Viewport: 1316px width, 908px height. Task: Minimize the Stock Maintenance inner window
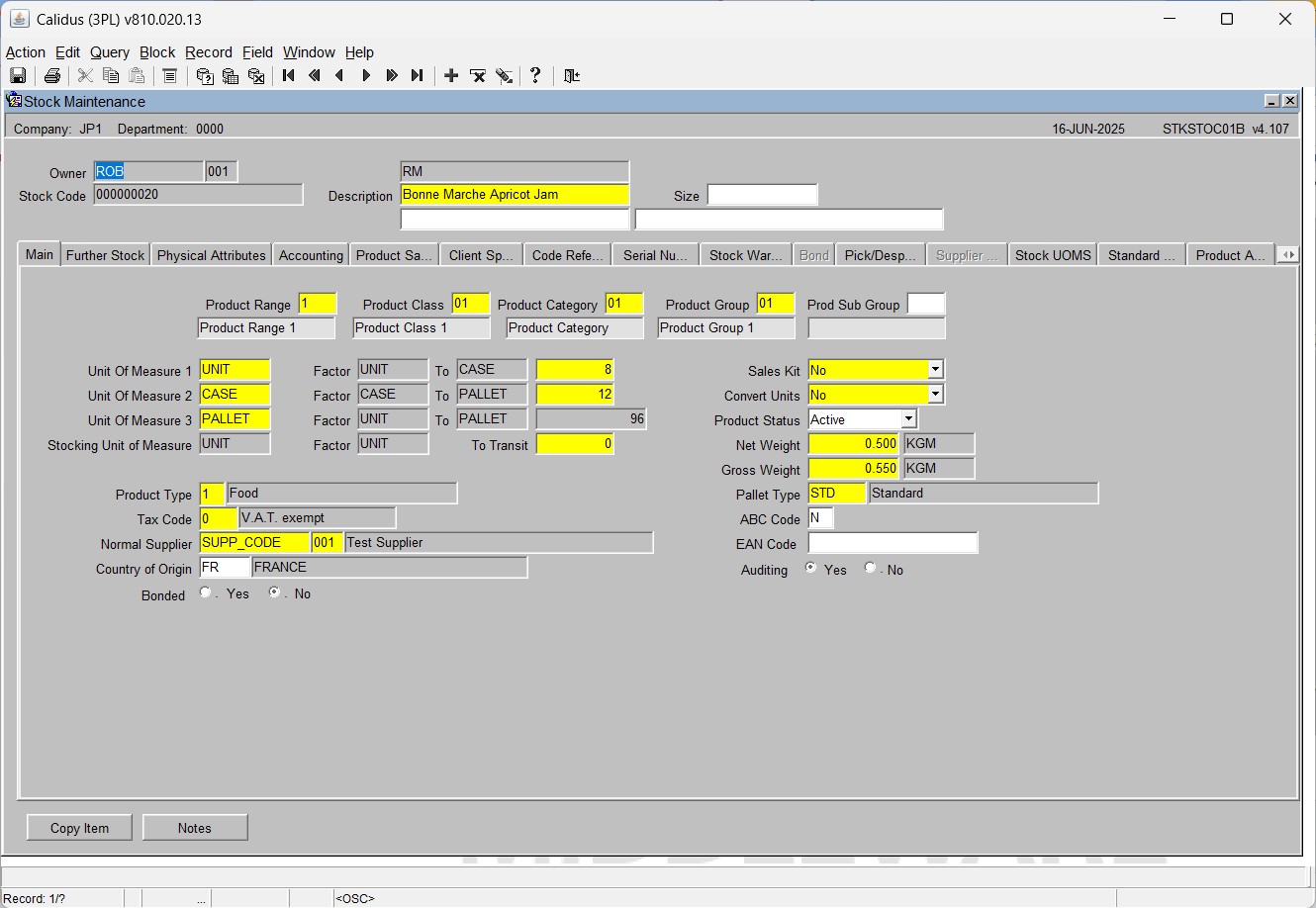point(1272,101)
